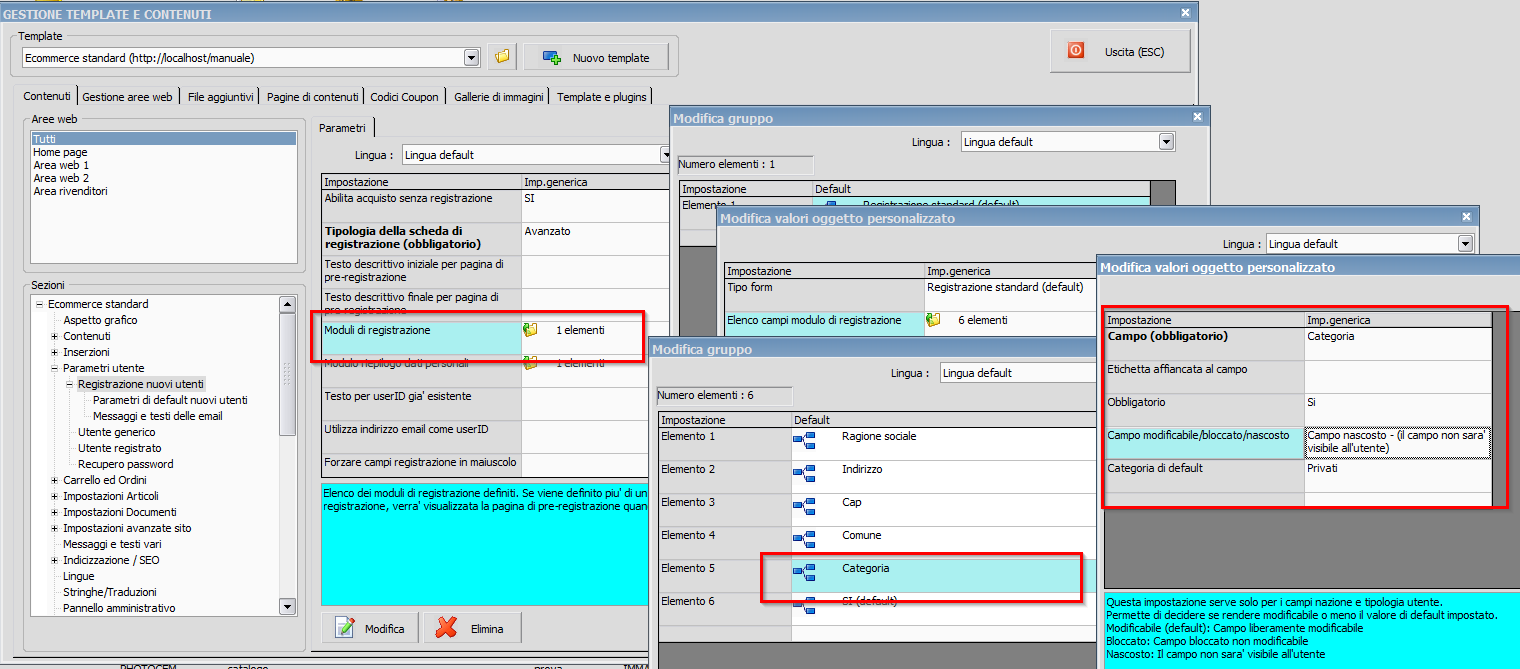Open the Pagine di contenuti tab

pos(312,97)
